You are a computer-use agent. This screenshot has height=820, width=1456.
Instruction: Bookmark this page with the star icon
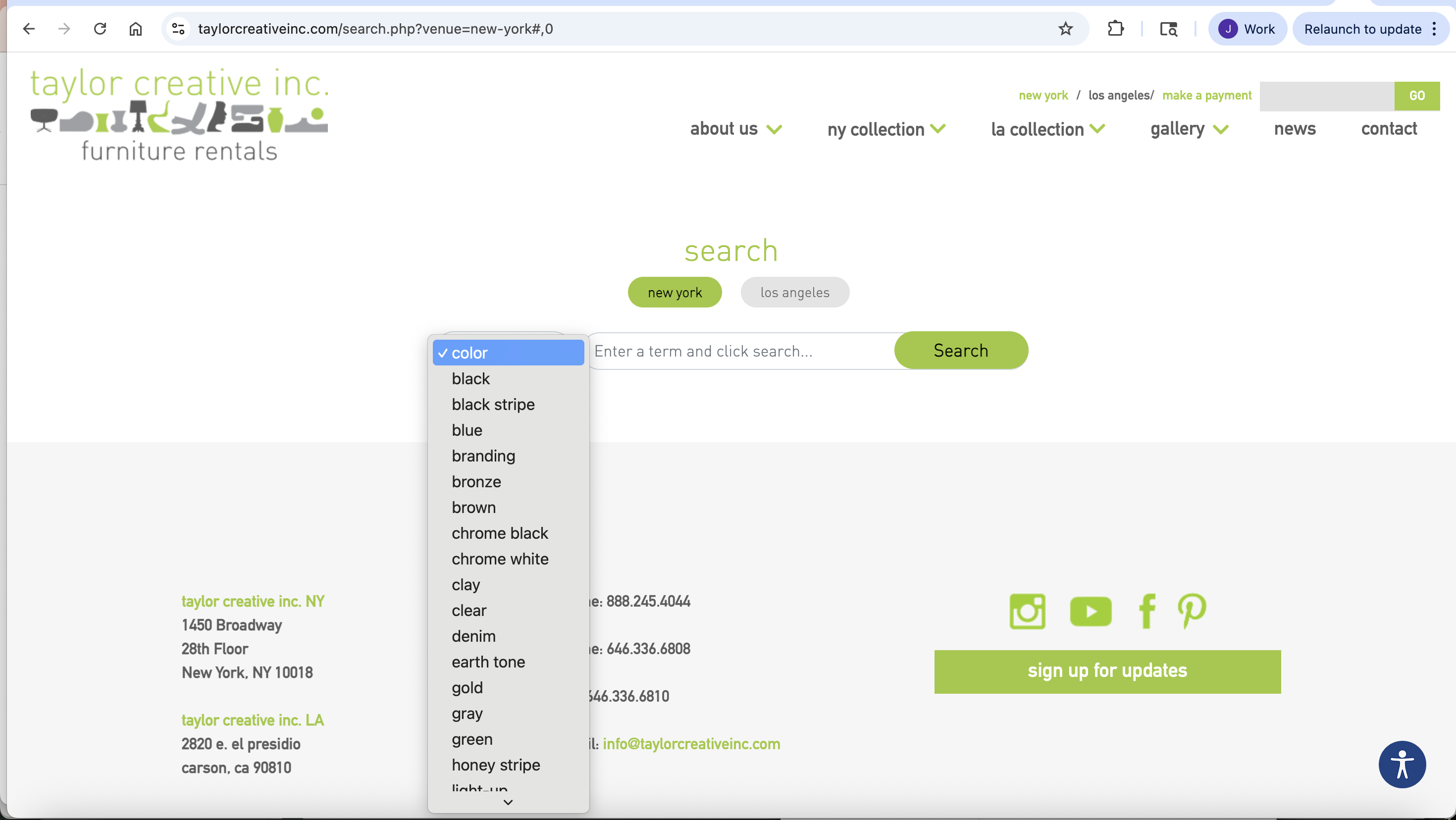pyautogui.click(x=1065, y=29)
